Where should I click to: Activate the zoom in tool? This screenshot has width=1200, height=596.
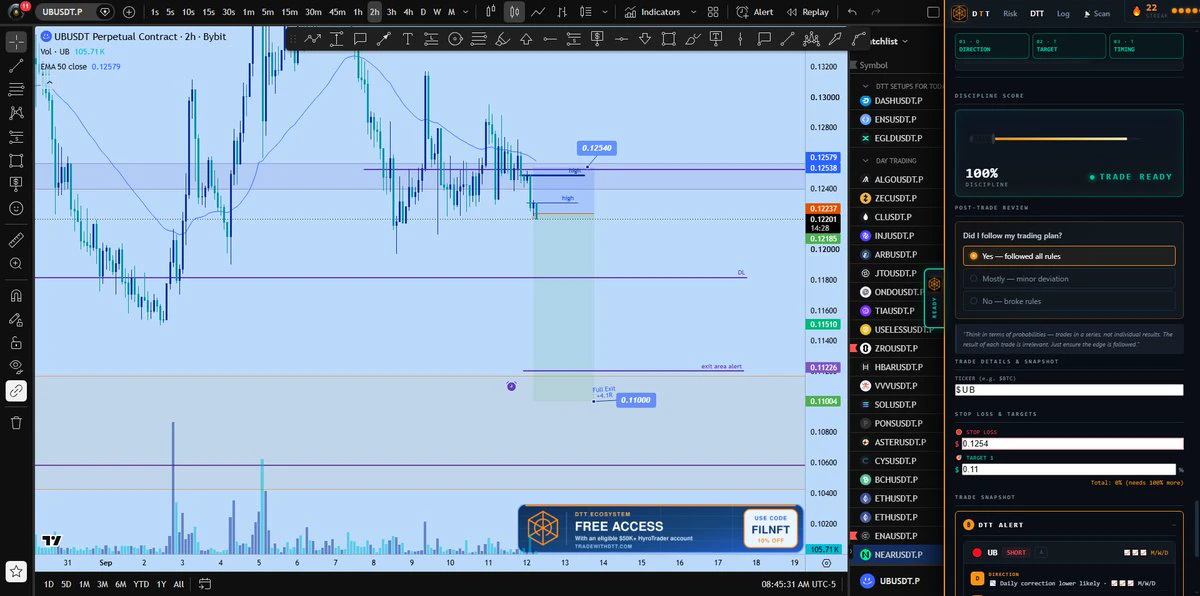click(x=16, y=264)
